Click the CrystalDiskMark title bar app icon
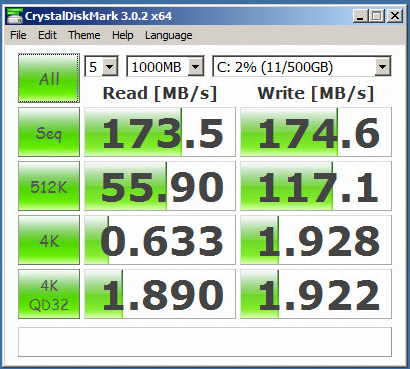The width and height of the screenshot is (410, 369). coord(14,16)
